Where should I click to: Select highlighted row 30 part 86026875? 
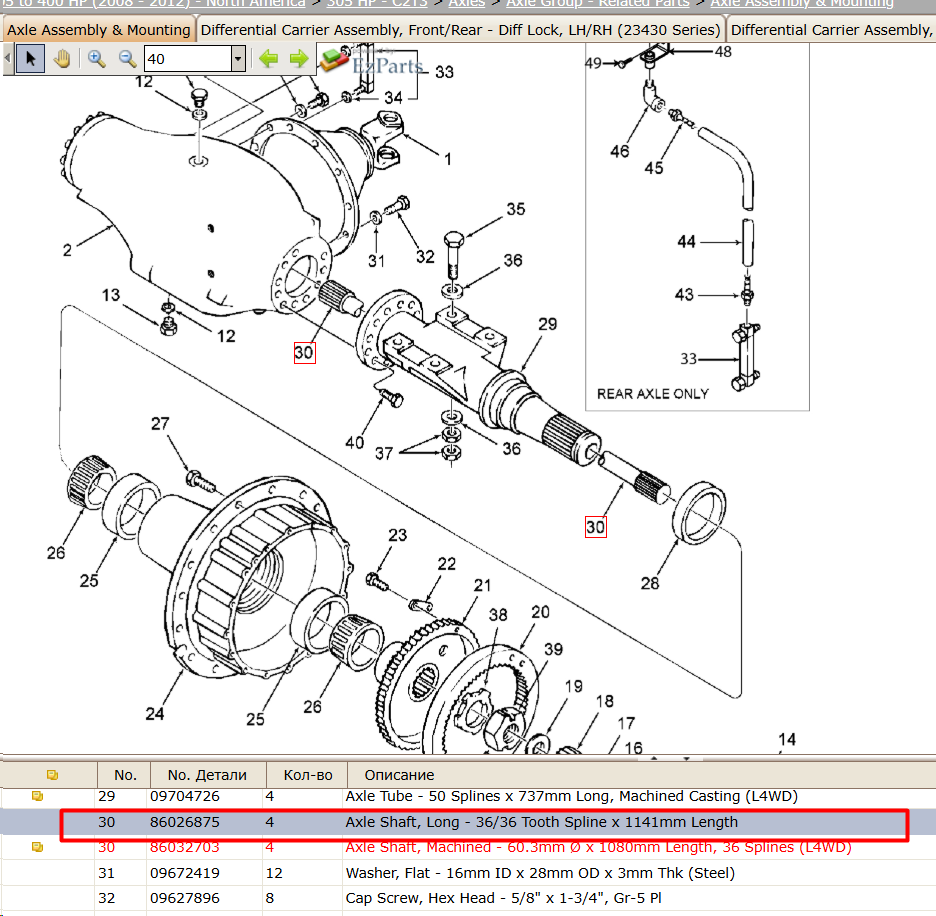(468, 822)
